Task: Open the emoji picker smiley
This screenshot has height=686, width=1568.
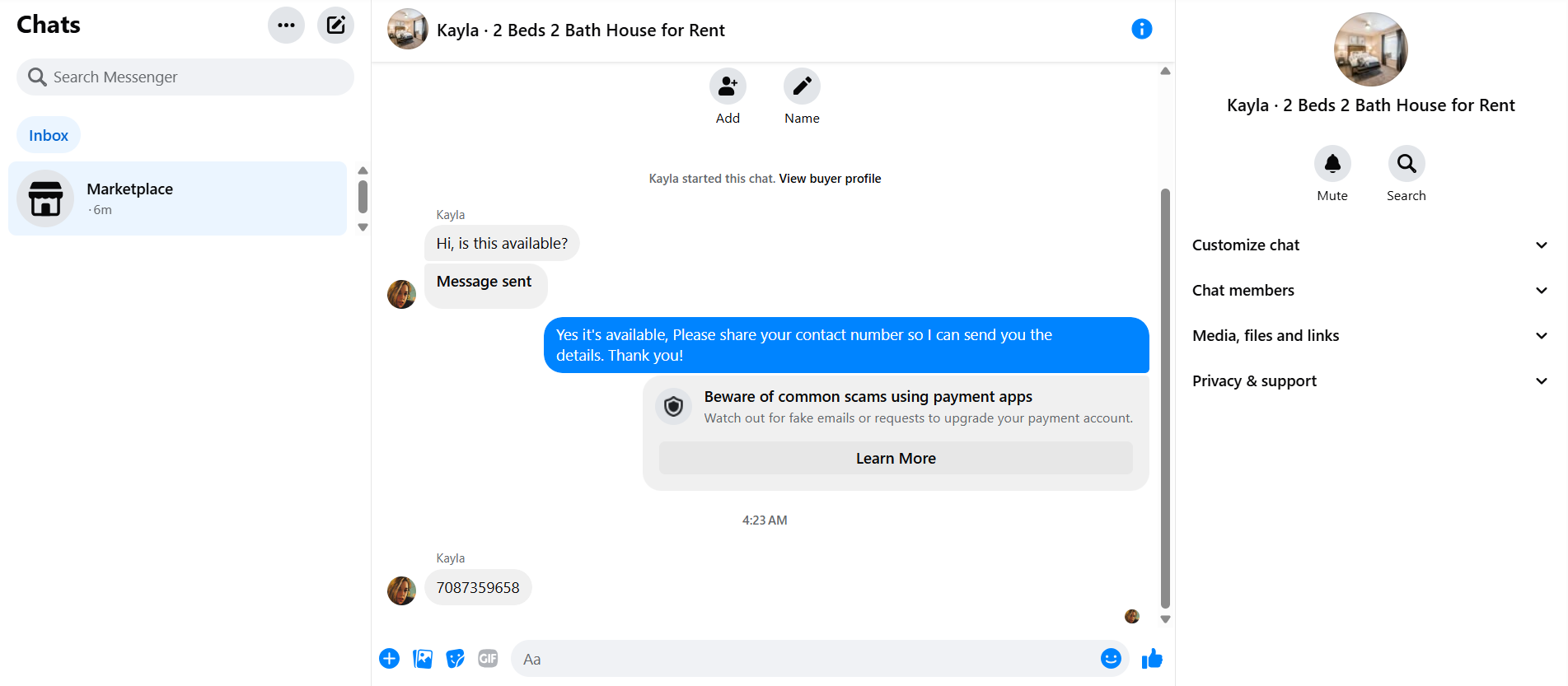Action: (x=1111, y=659)
